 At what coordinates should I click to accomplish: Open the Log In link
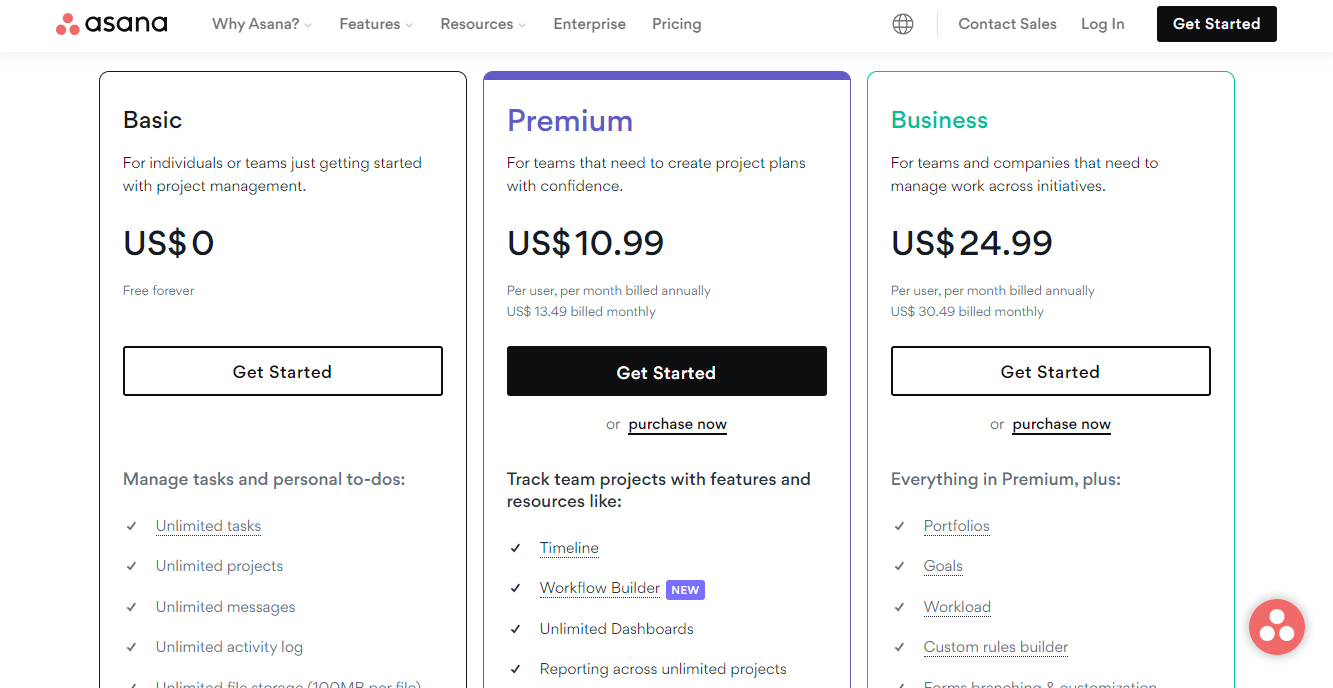coord(1102,24)
